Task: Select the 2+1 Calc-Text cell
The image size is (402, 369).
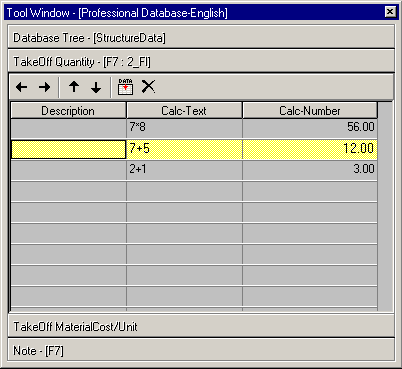Action: [x=184, y=170]
